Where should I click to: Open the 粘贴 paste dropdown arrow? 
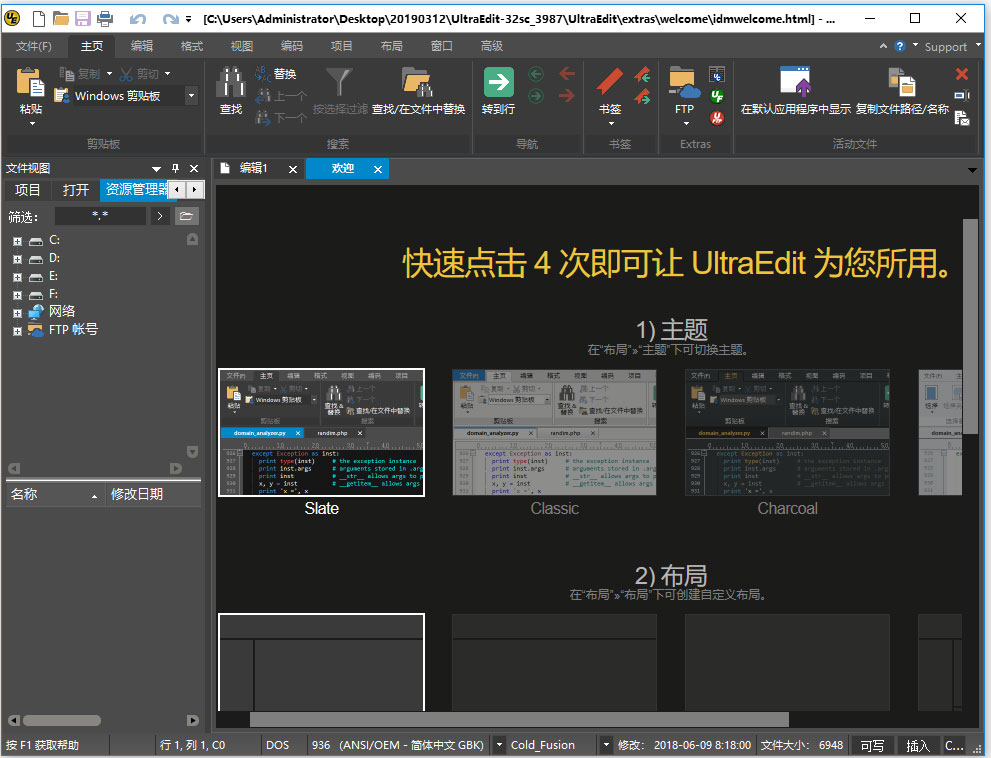tap(31, 123)
